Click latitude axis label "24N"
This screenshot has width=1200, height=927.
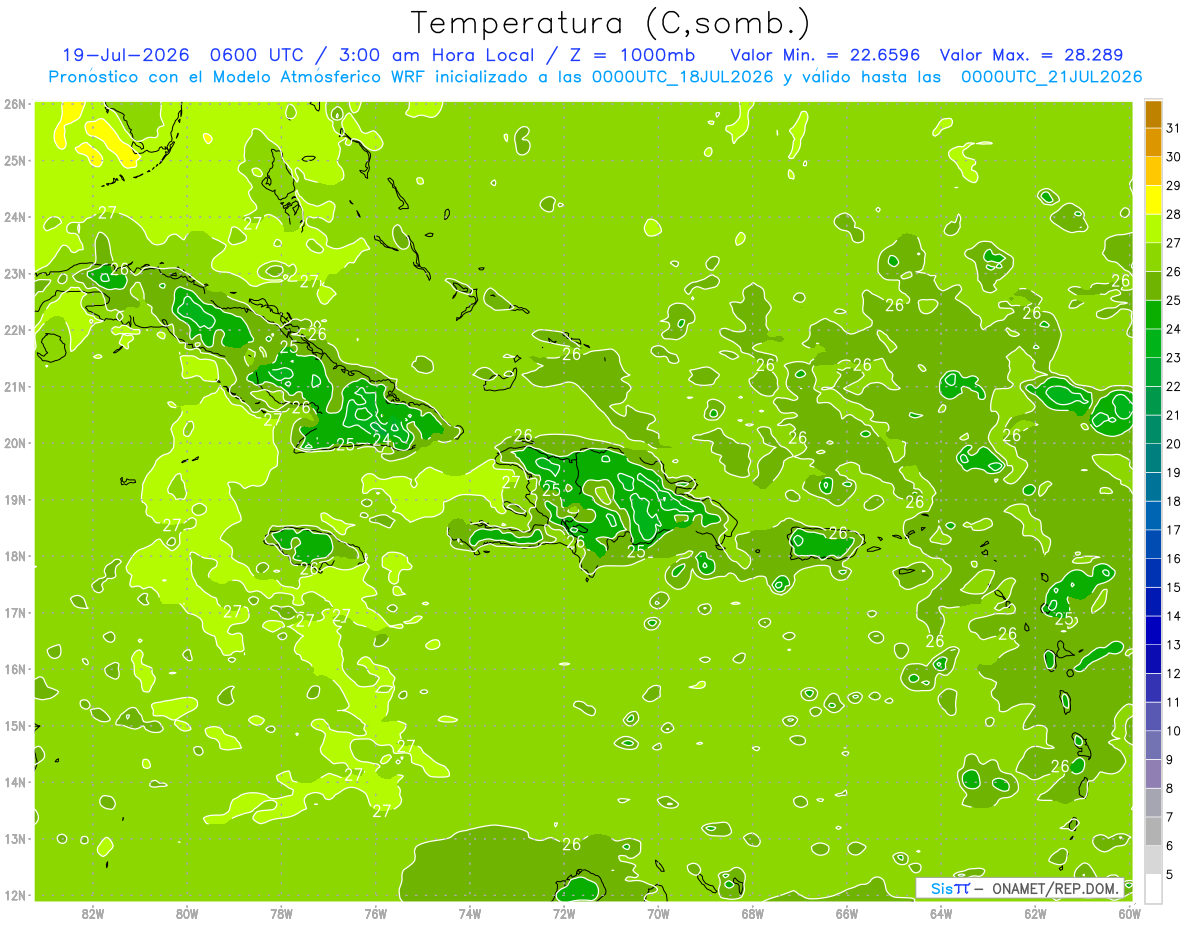[x=15, y=217]
